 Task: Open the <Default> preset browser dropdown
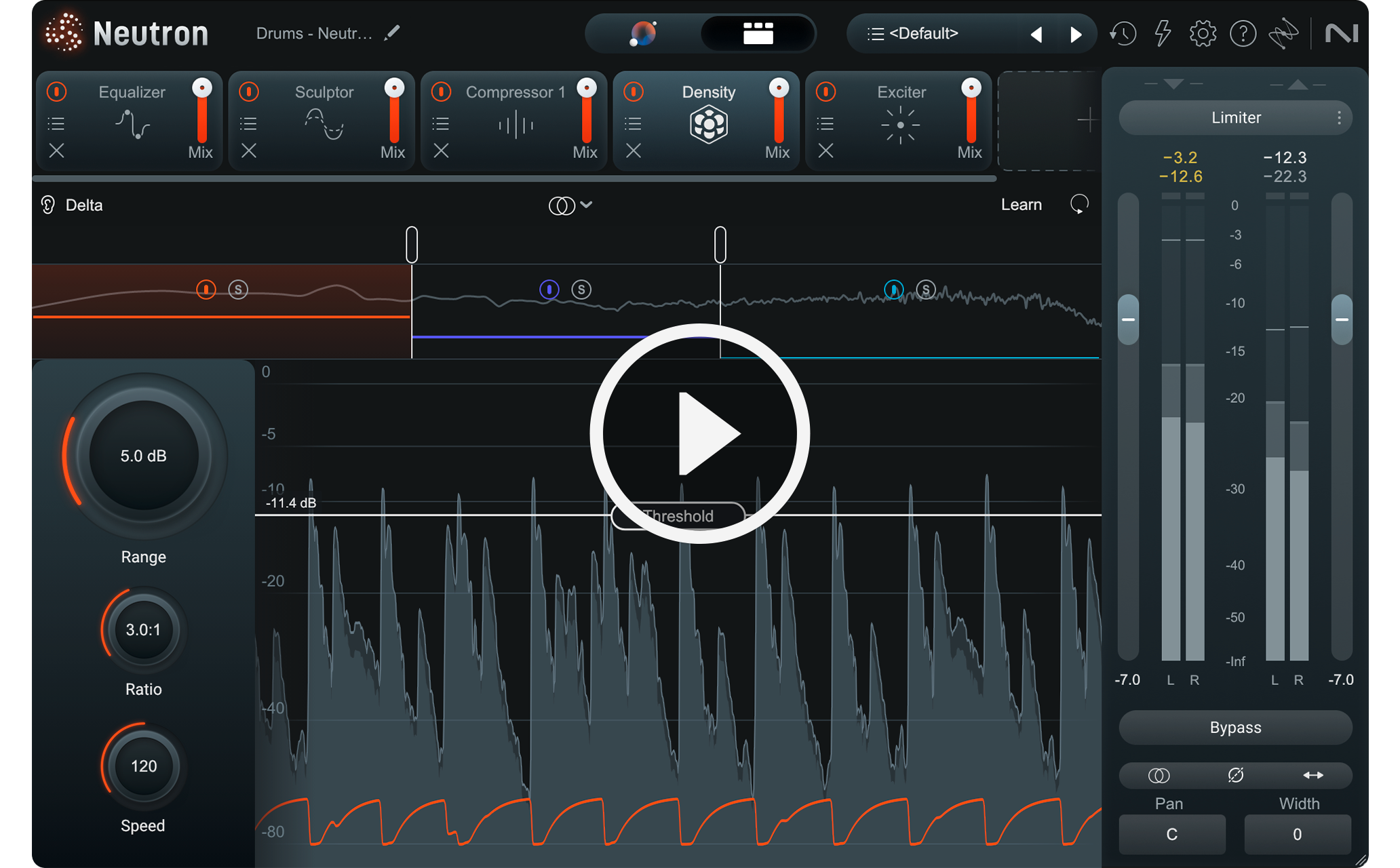913,33
